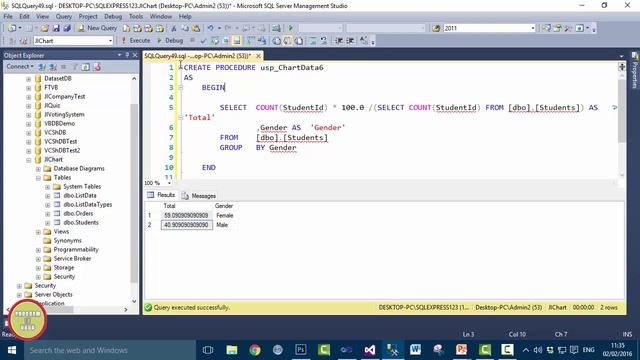Click the Object Explorer filter icon
Screen dimensions: 640x360
click(75, 67)
